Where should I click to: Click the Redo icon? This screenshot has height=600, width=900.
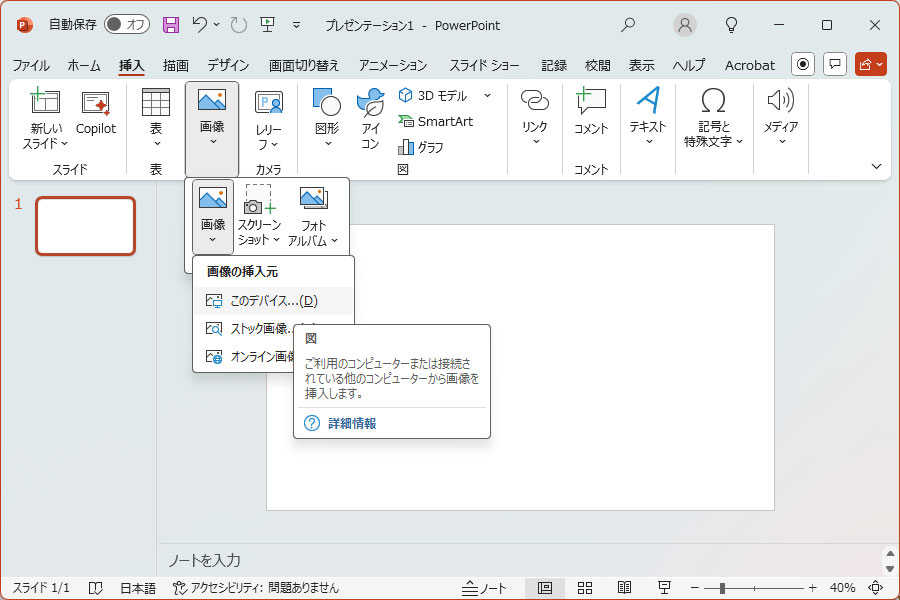click(238, 25)
